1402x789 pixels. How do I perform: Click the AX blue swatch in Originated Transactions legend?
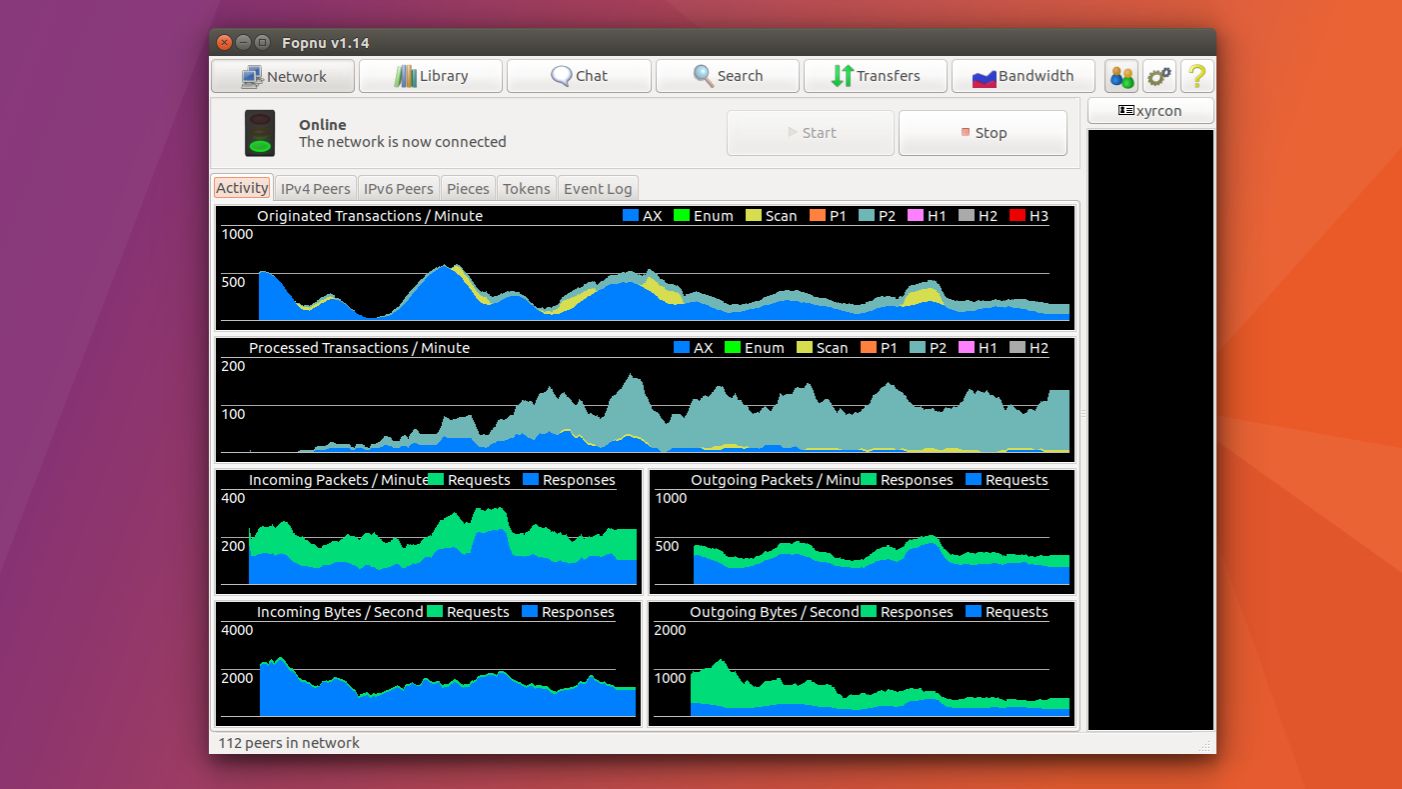coord(631,216)
